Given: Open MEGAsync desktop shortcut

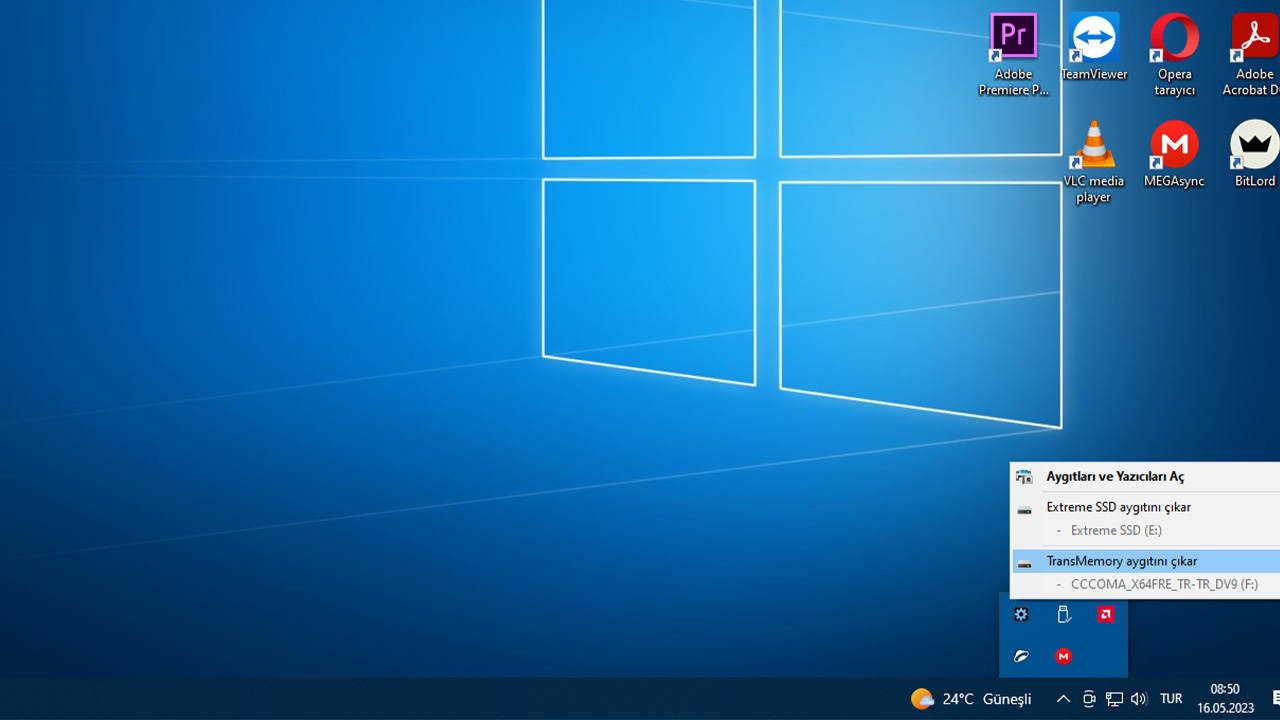Looking at the screenshot, I should pyautogui.click(x=1174, y=146).
